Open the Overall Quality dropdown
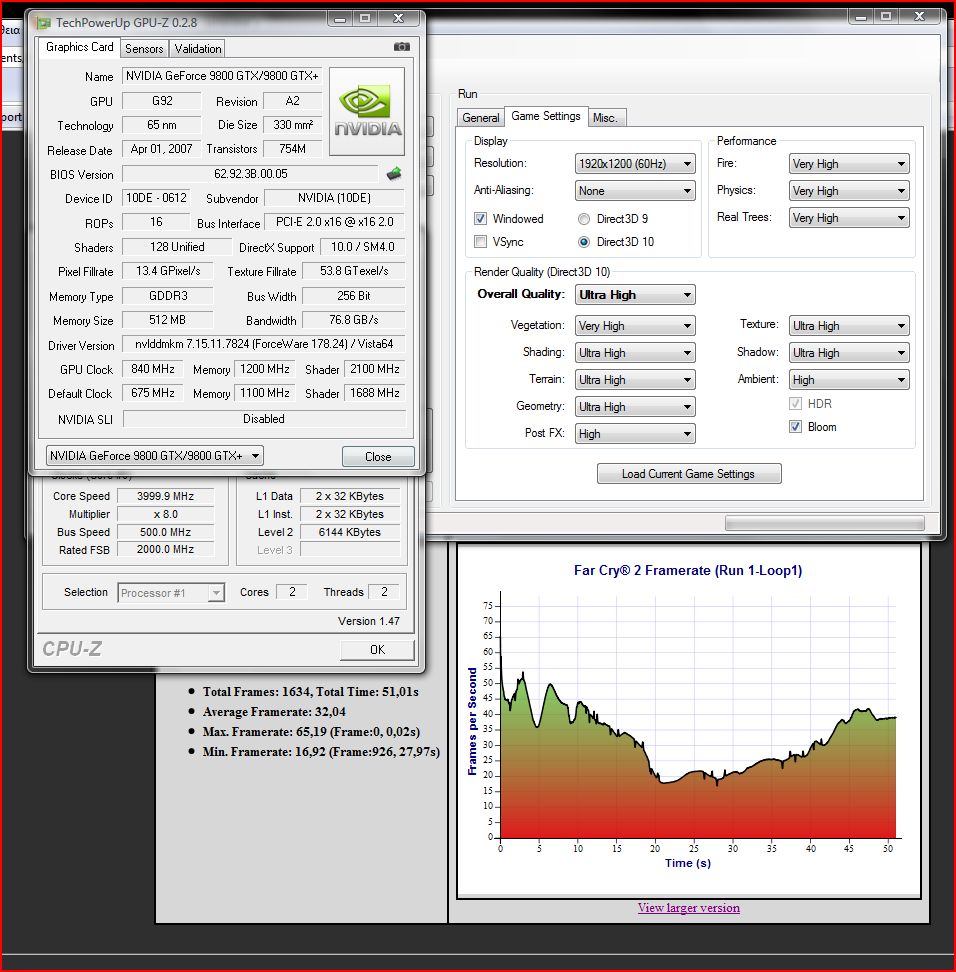The width and height of the screenshot is (956, 972). 635,294
